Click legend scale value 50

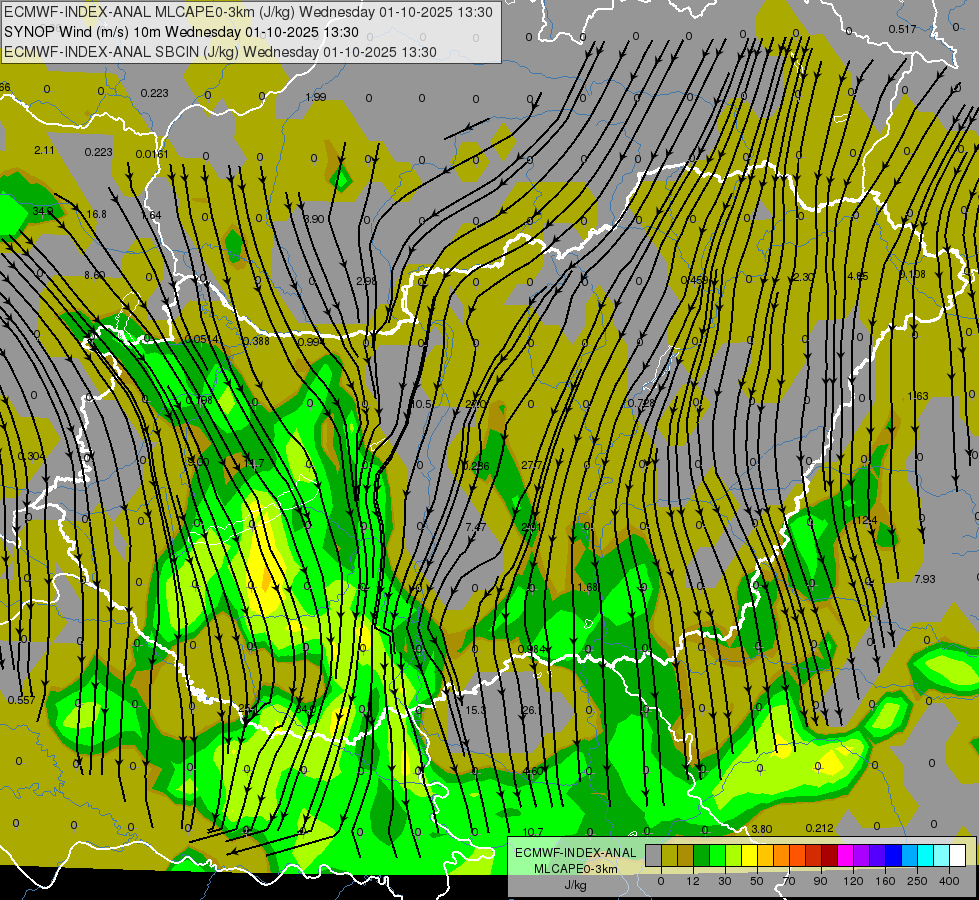point(757,881)
